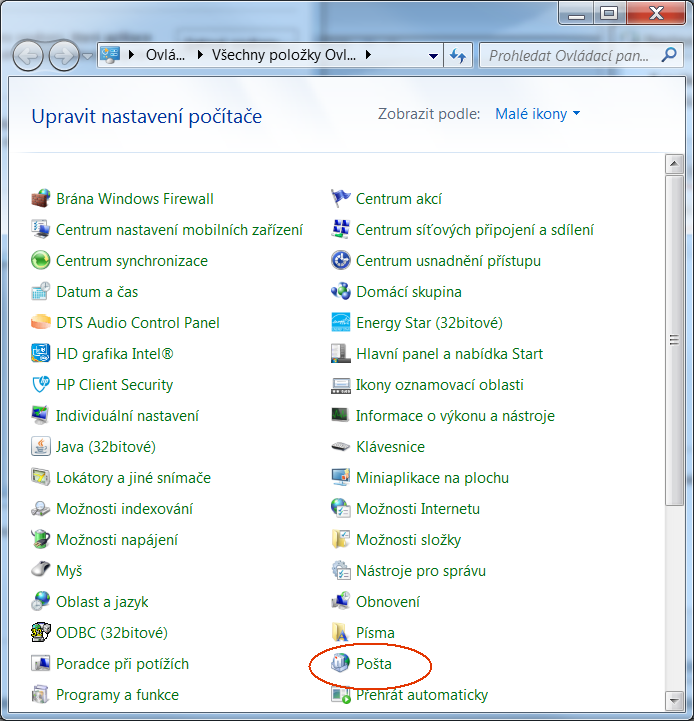Image resolution: width=694 pixels, height=721 pixels.
Task: Click the Miniaplikace na plochu icon
Action: point(341,477)
